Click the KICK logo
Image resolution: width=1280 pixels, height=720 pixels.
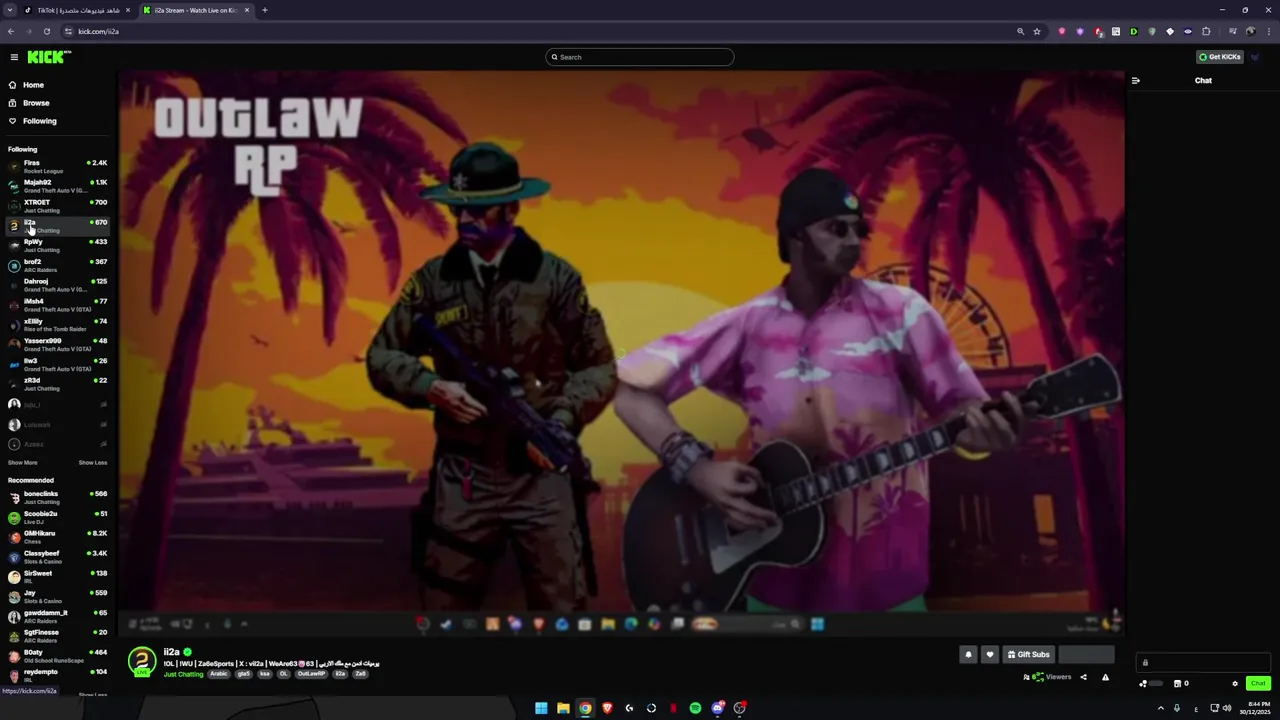click(x=48, y=57)
